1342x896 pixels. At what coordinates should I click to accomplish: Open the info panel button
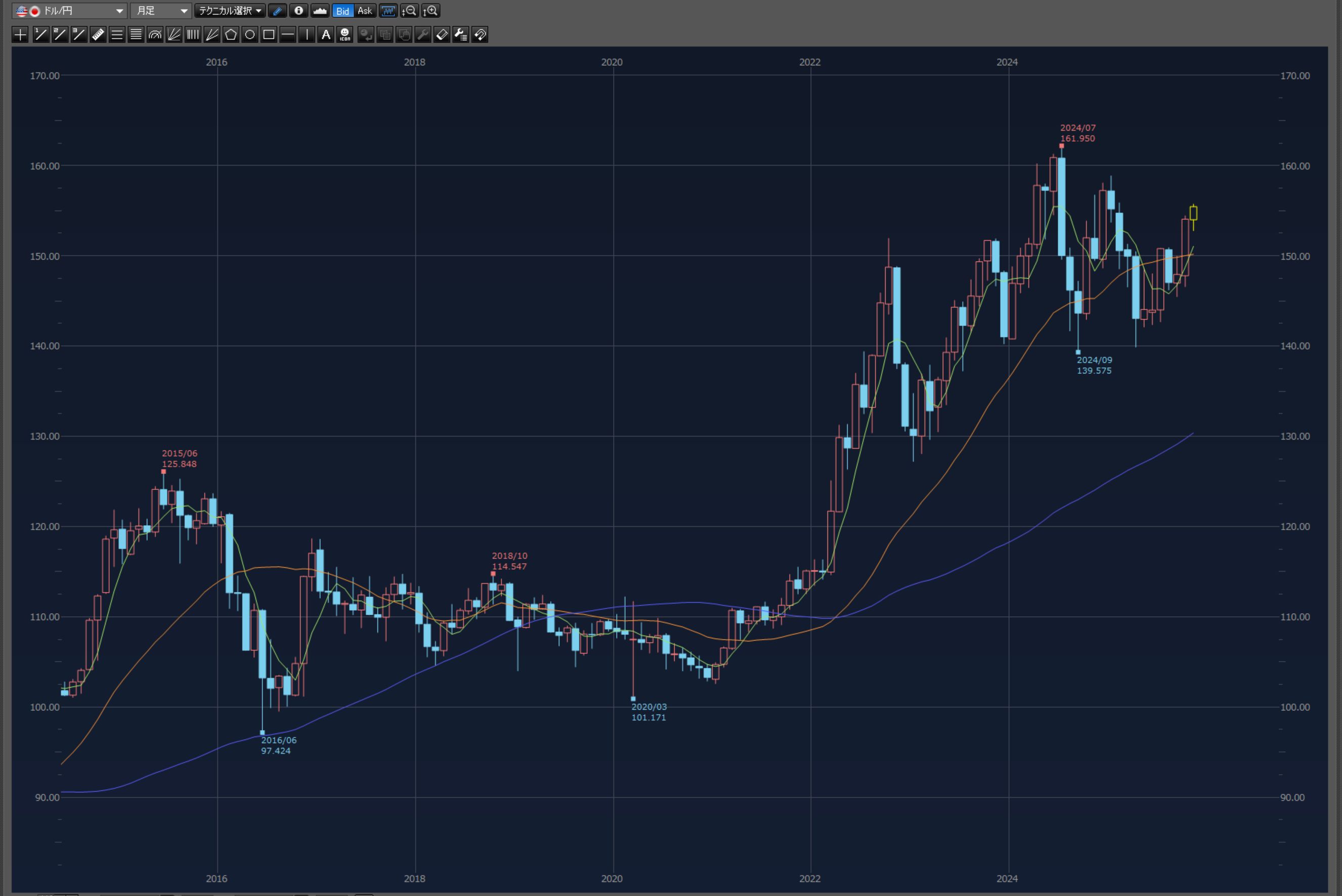298,11
